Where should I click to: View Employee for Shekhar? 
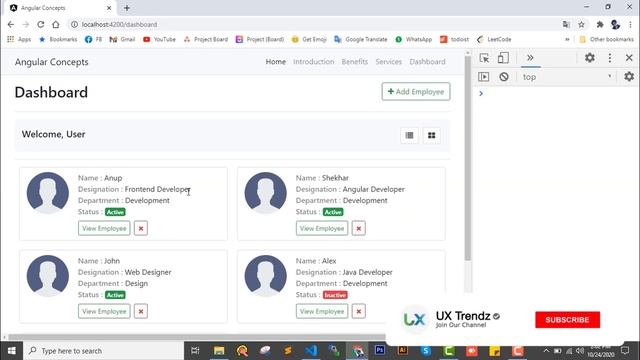coord(322,228)
